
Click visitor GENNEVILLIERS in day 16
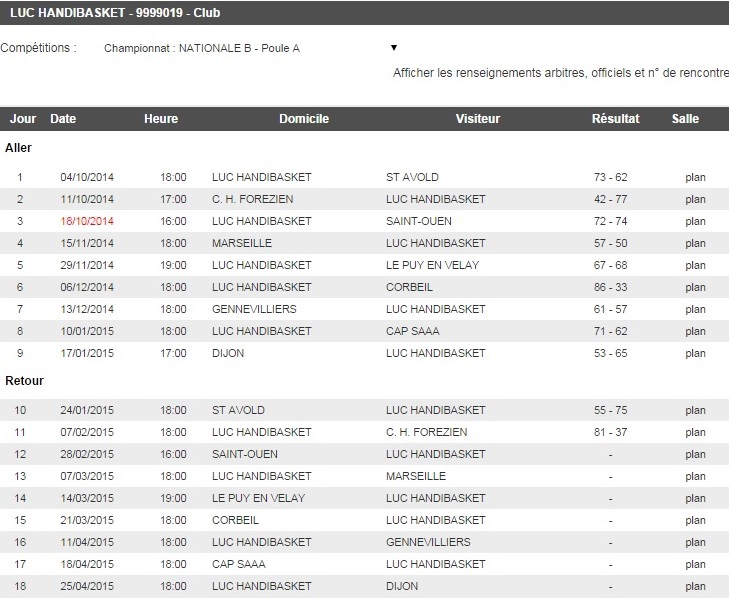pos(428,542)
